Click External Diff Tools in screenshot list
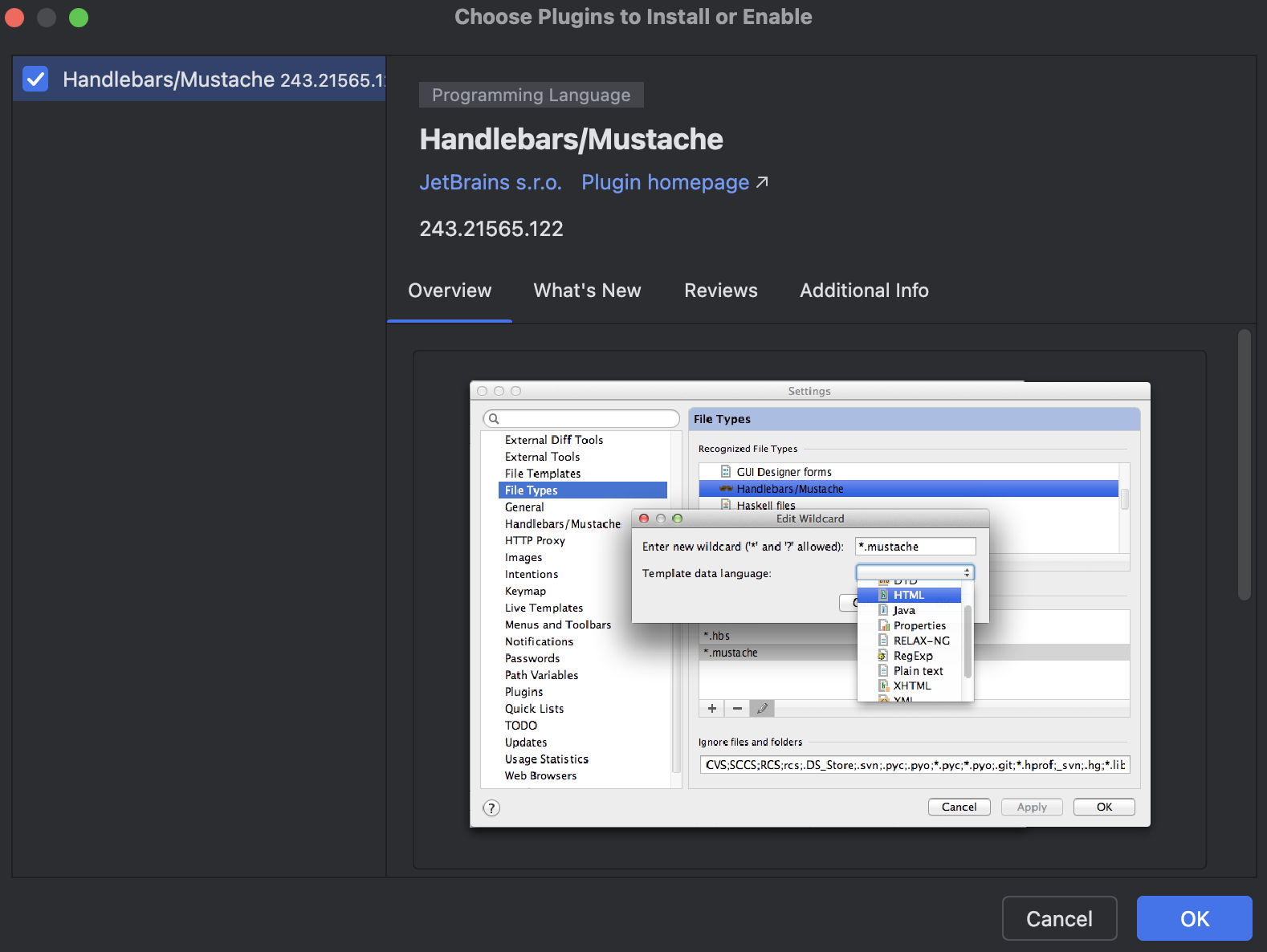 (554, 440)
